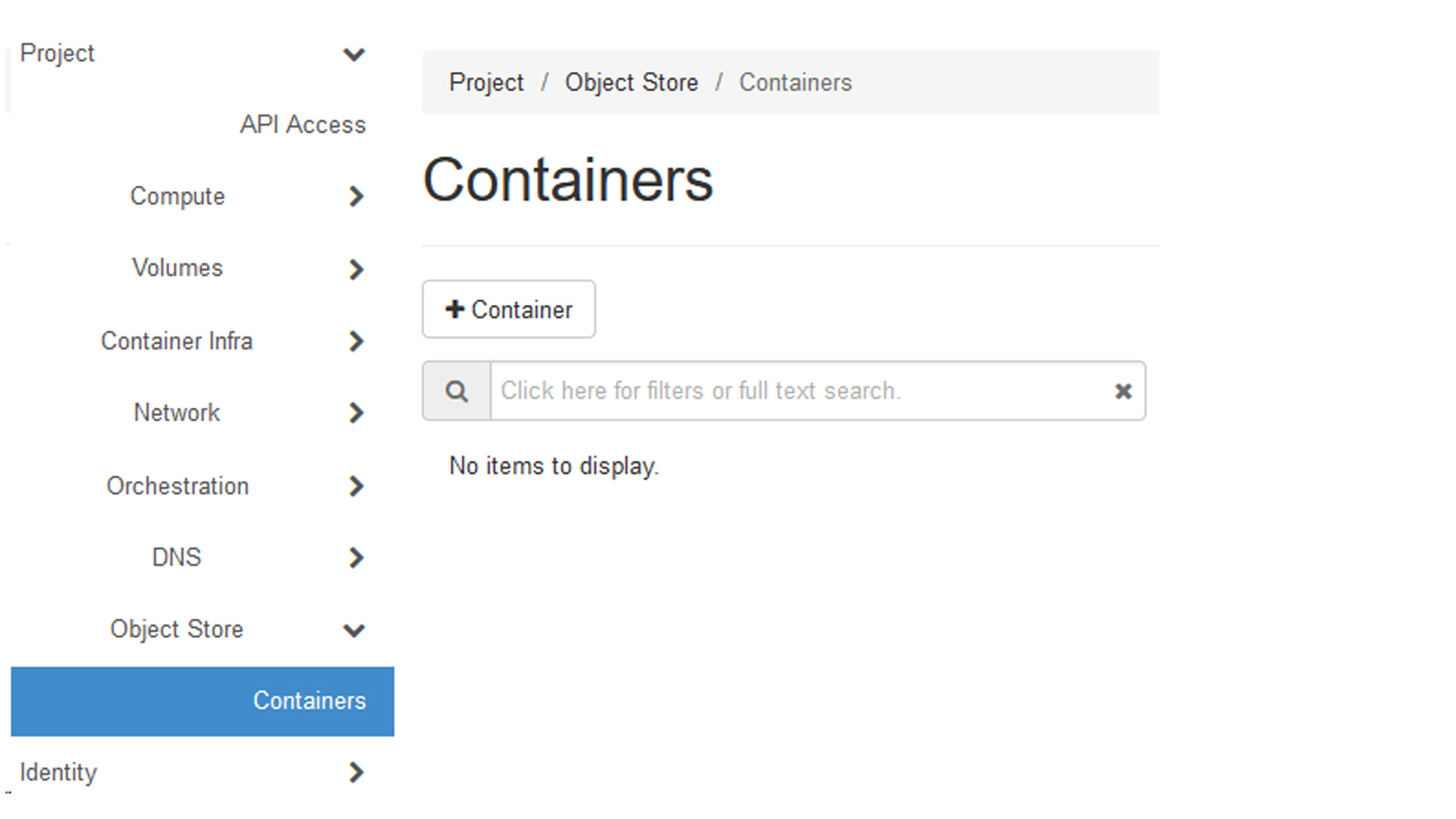Click the Orchestration menu label
This screenshot has height=819, width=1456.
tap(177, 486)
